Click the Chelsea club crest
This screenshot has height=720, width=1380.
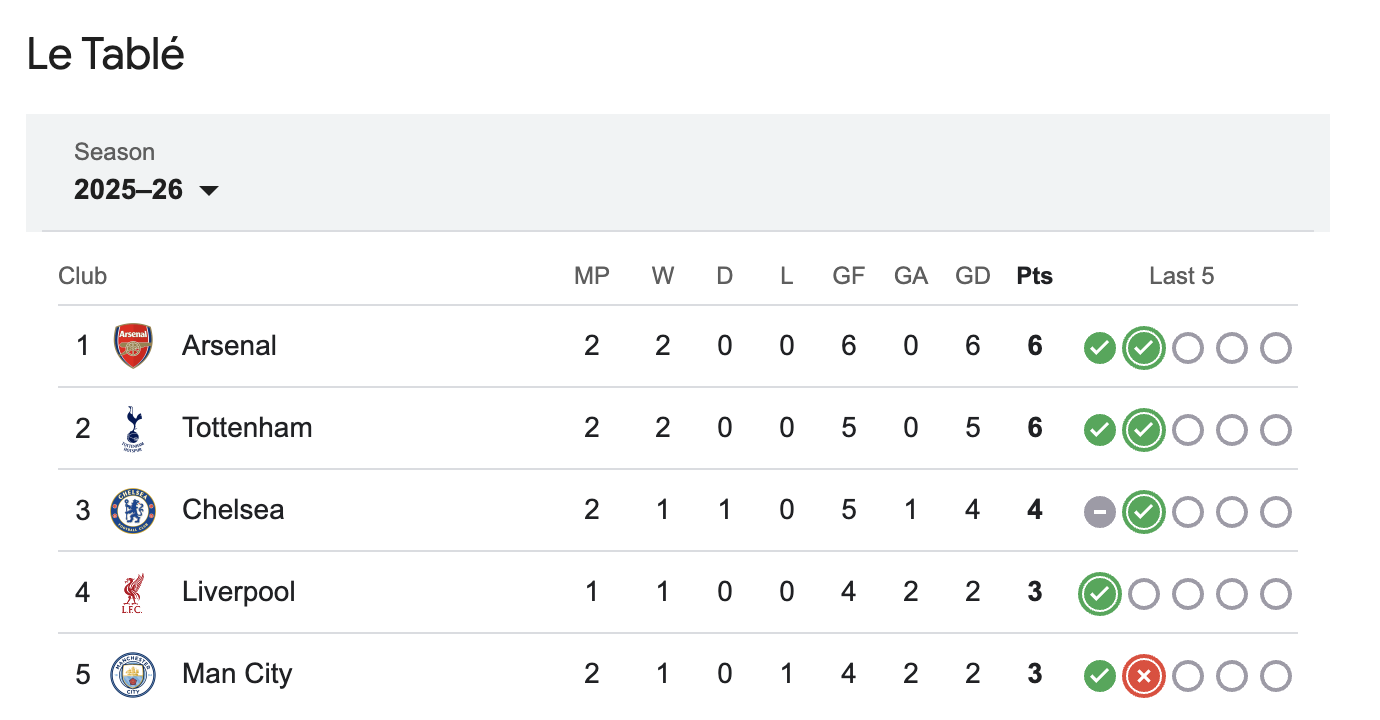click(x=133, y=510)
